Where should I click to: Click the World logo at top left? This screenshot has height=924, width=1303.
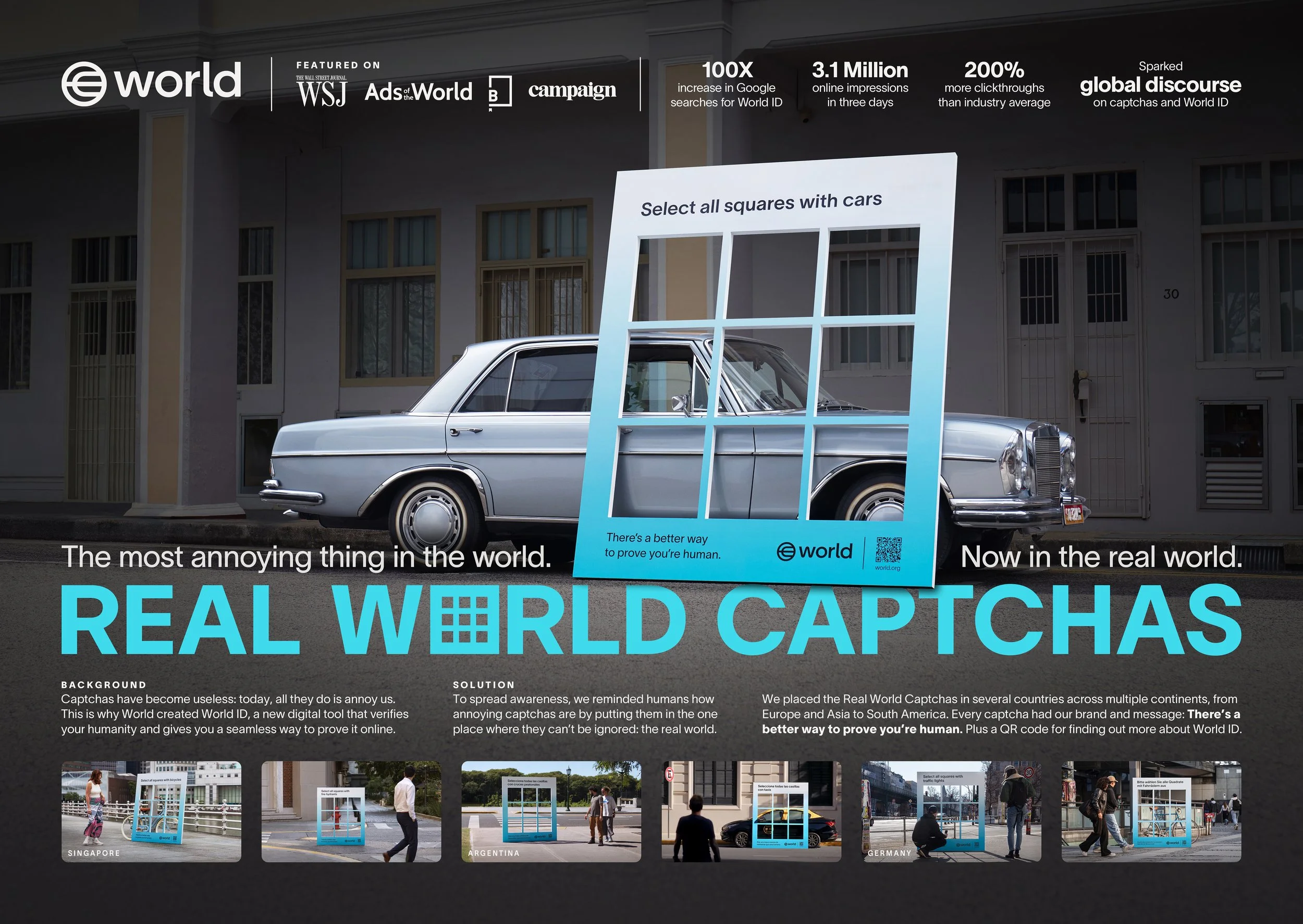point(151,83)
